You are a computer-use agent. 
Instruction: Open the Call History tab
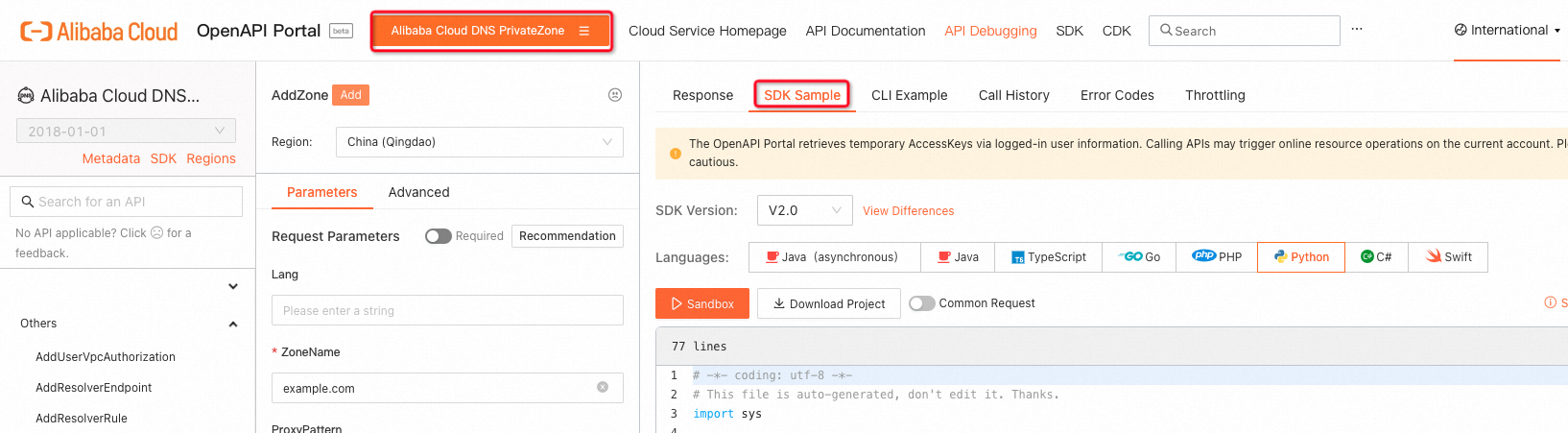point(1014,95)
